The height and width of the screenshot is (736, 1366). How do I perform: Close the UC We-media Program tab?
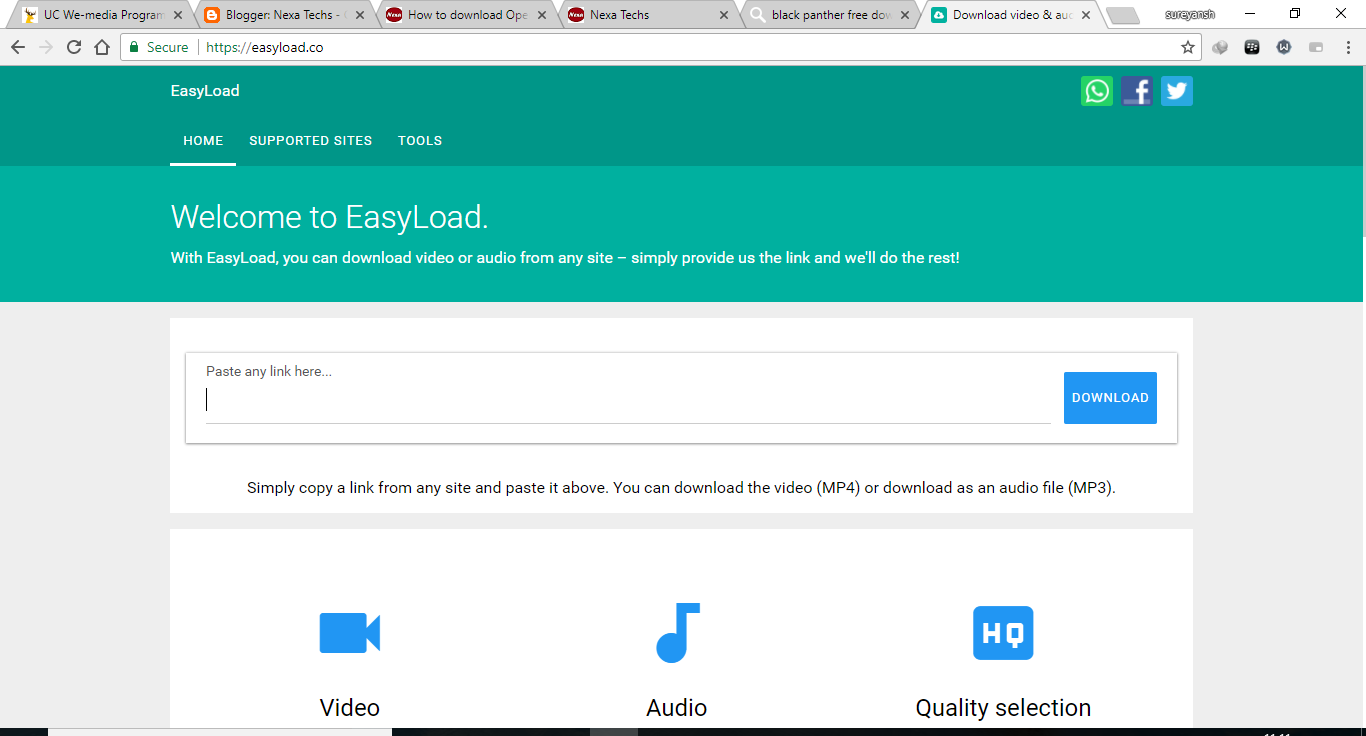[178, 15]
